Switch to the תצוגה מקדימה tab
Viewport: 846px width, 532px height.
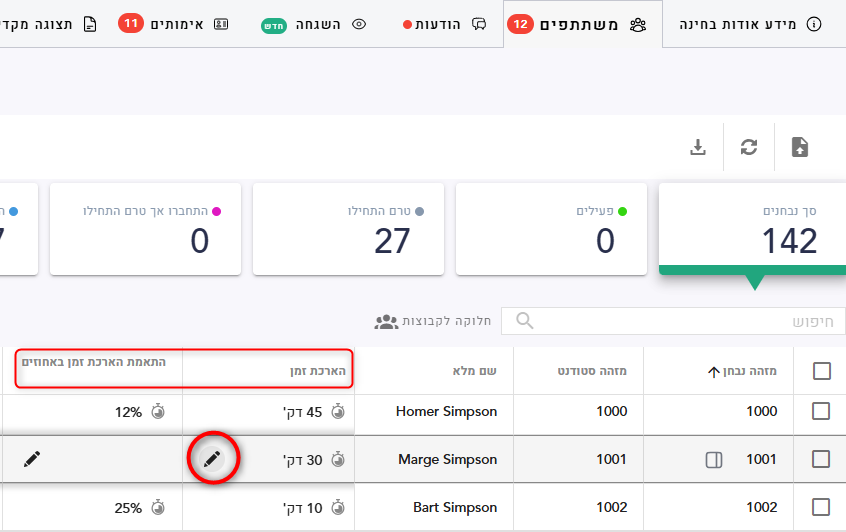click(49, 24)
